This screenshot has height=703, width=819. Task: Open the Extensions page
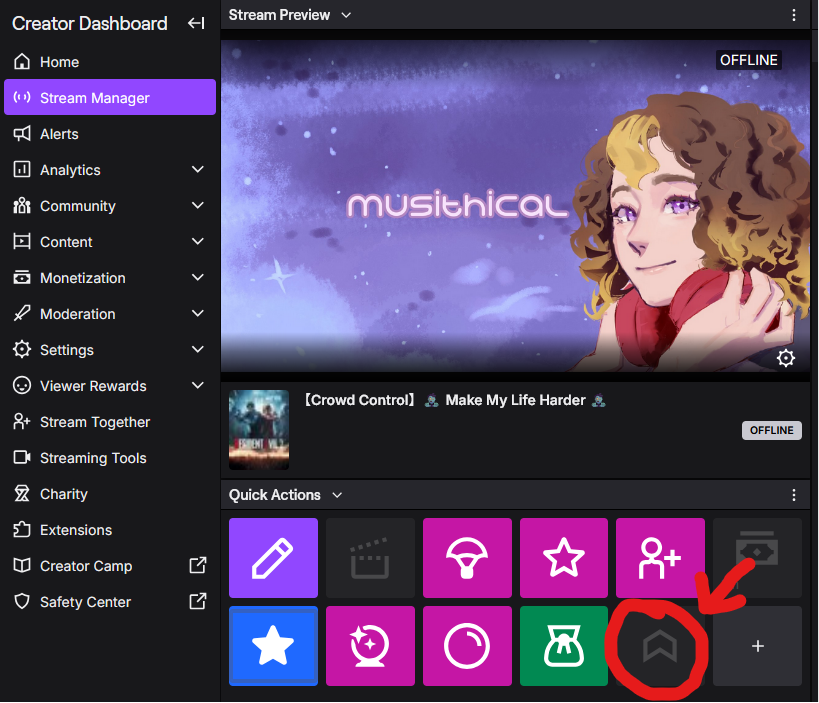pos(110,530)
